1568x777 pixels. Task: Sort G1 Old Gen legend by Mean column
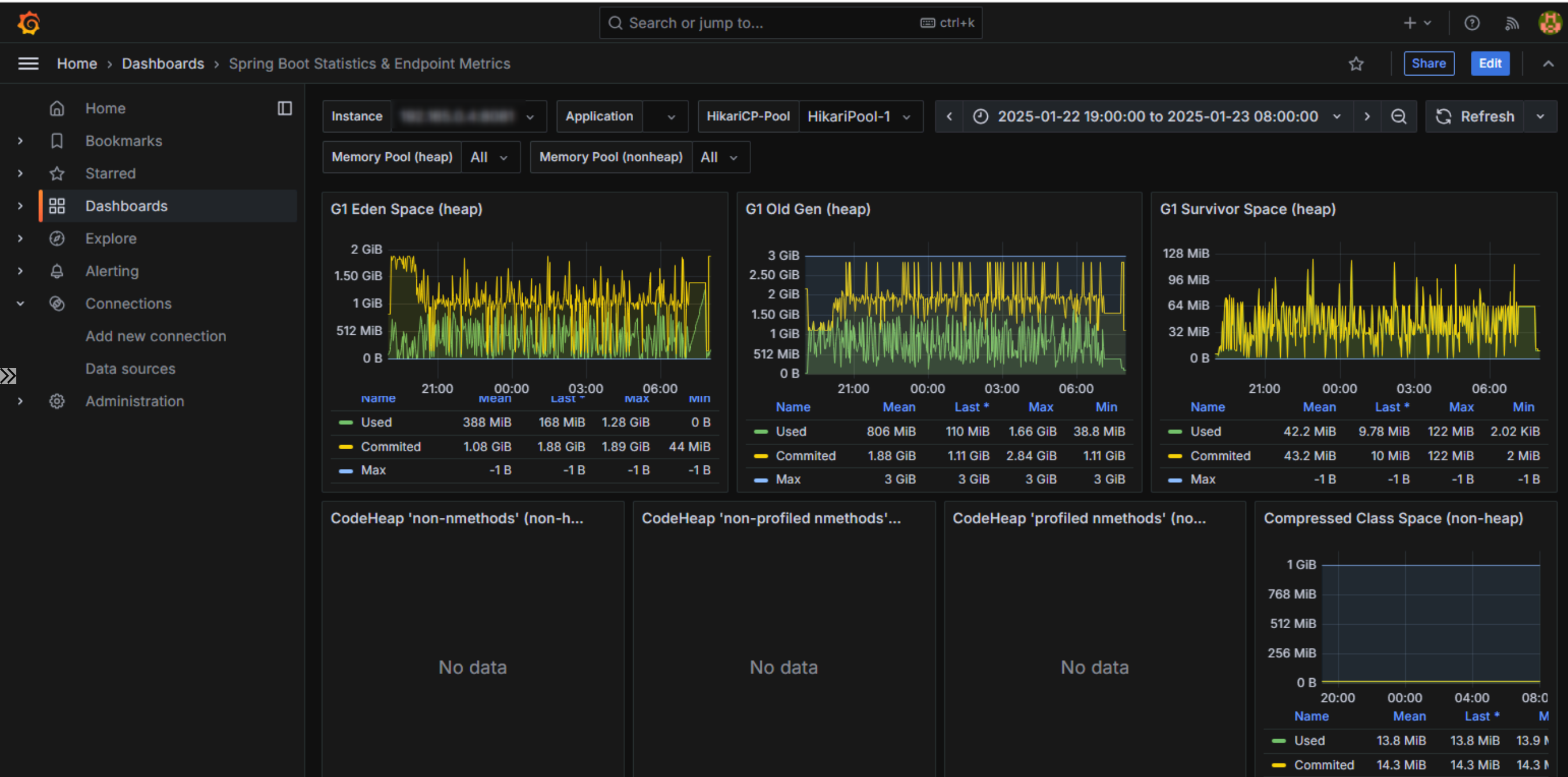pyautogui.click(x=898, y=407)
